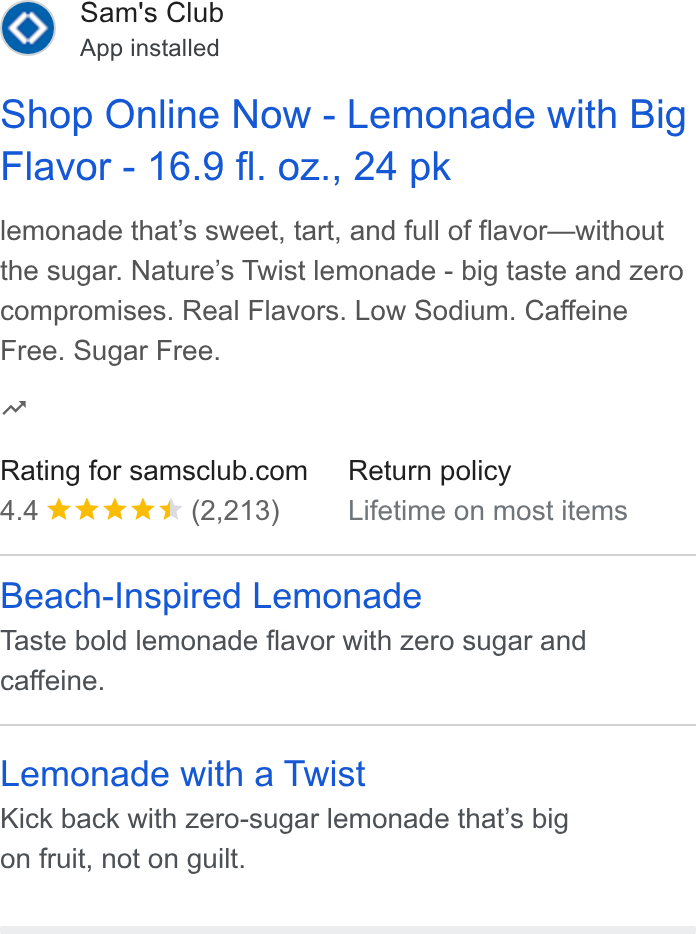Viewport: 696px width, 934px height.
Task: Open the Shop Online Now lemonade headline
Action: (x=343, y=140)
